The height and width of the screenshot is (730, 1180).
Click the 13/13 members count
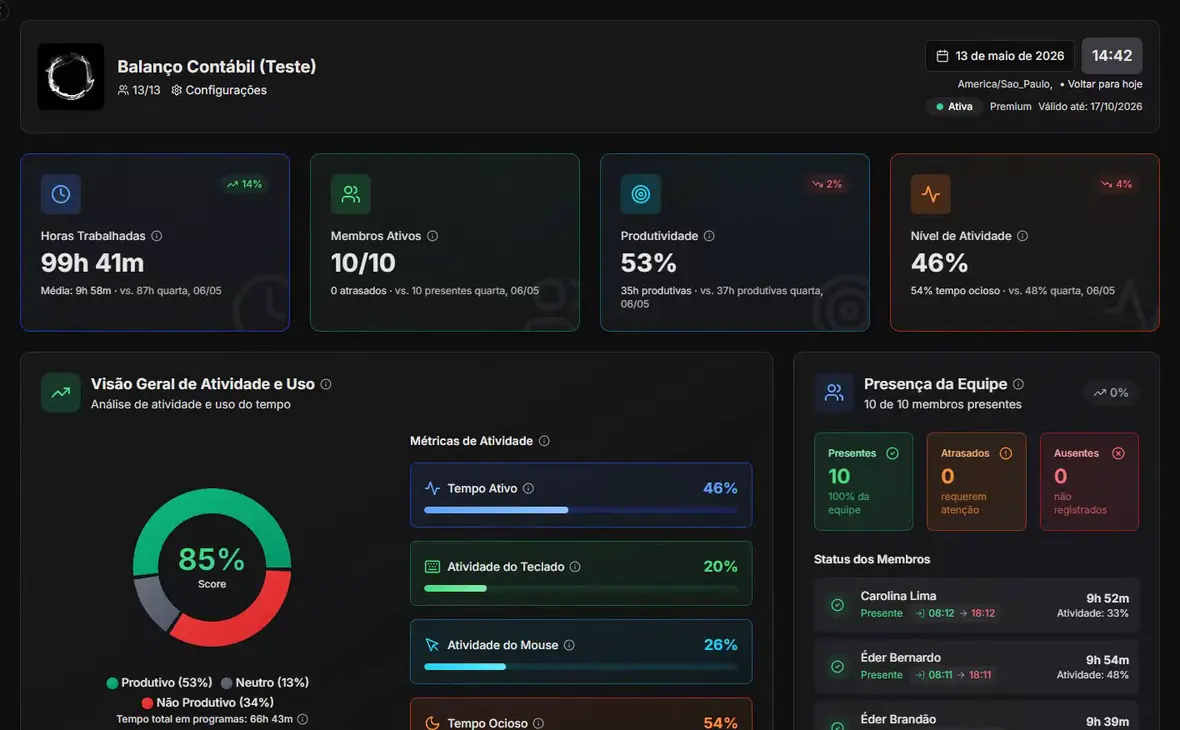pos(139,90)
